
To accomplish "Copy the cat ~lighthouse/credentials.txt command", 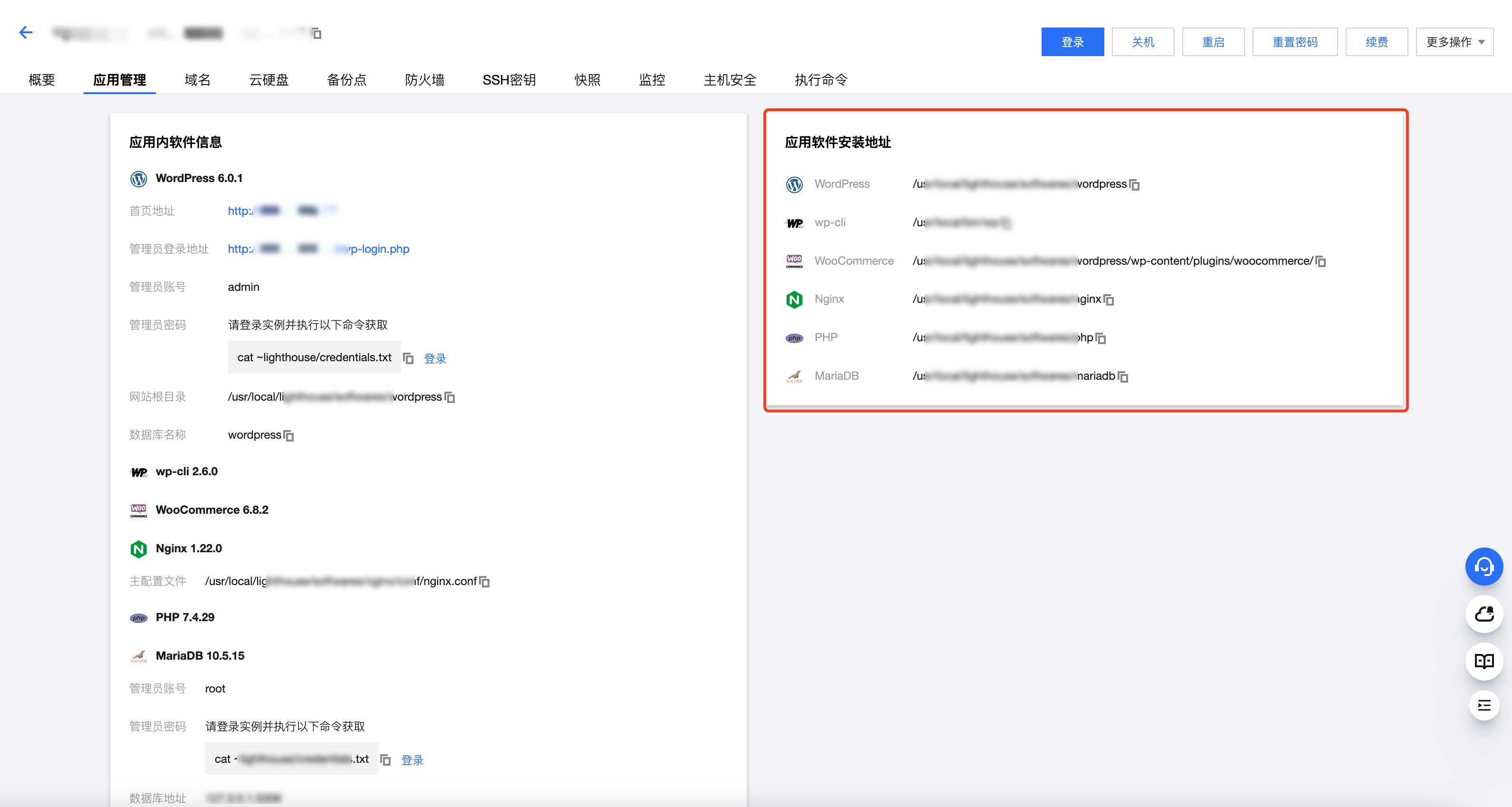I will [409, 358].
